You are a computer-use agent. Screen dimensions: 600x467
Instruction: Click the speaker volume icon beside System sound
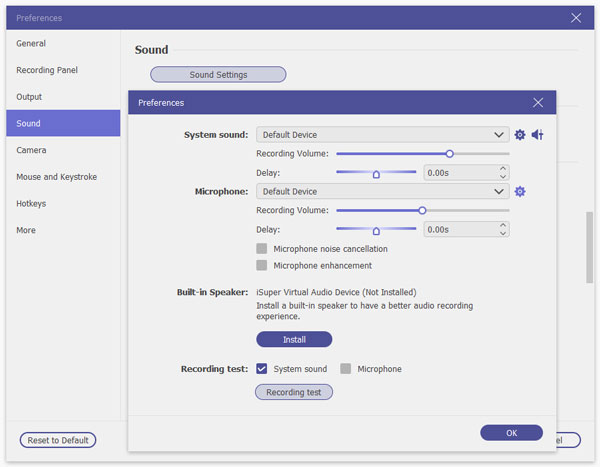pos(537,135)
